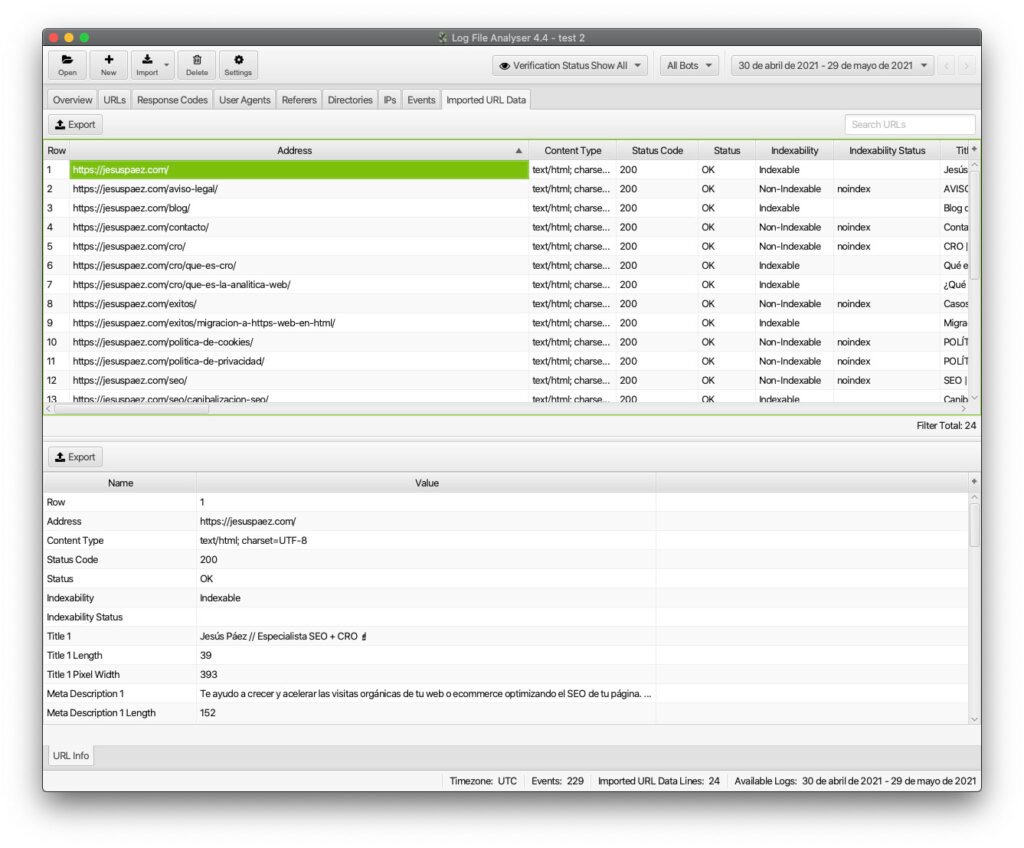Click the highlighted https://jesuspaez.com/ address cell

(299, 170)
